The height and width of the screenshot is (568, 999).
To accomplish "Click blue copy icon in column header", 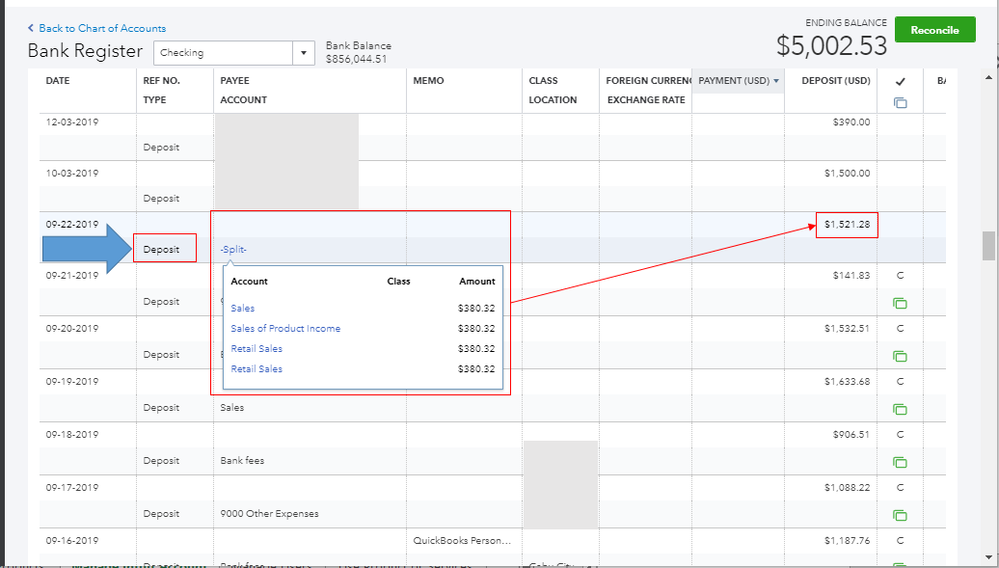I will coord(900,102).
